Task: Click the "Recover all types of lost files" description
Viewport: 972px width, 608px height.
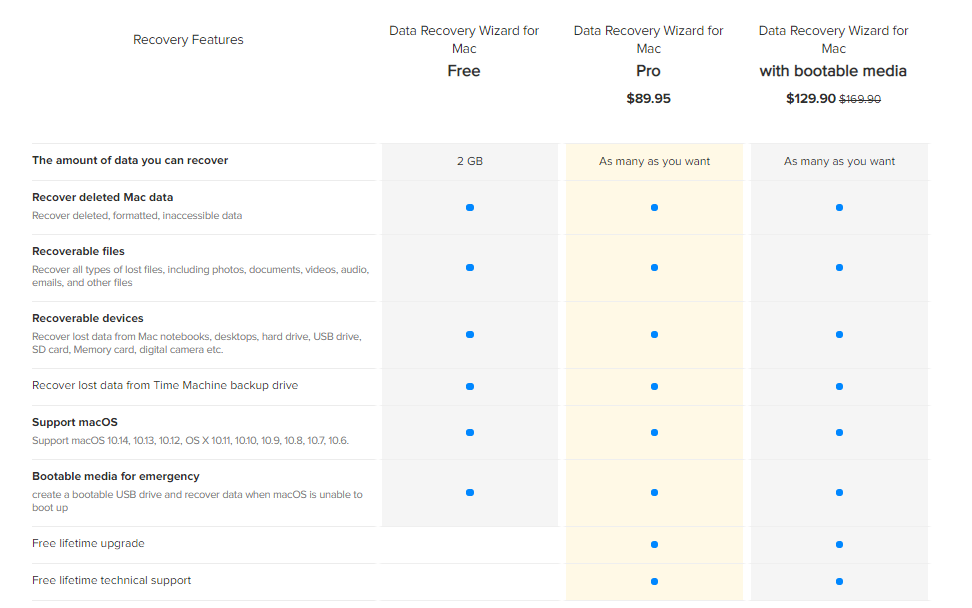Action: click(x=200, y=276)
